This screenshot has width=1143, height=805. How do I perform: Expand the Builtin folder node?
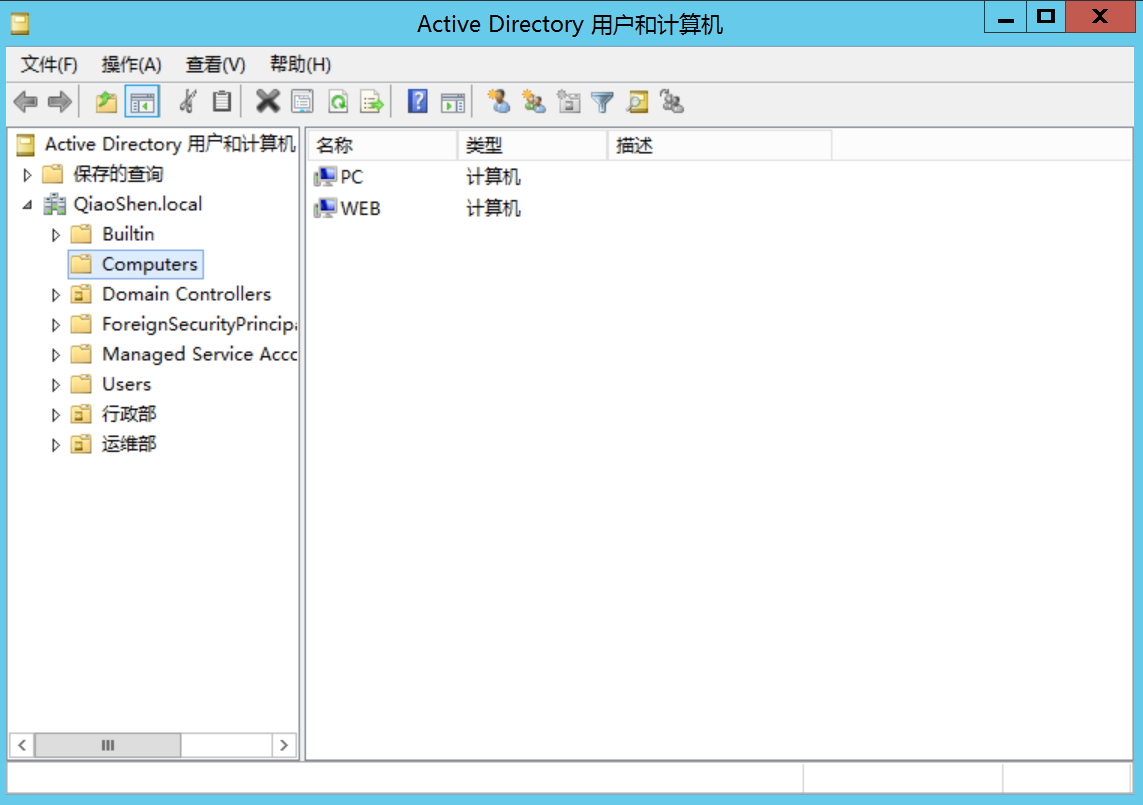pyautogui.click(x=56, y=235)
